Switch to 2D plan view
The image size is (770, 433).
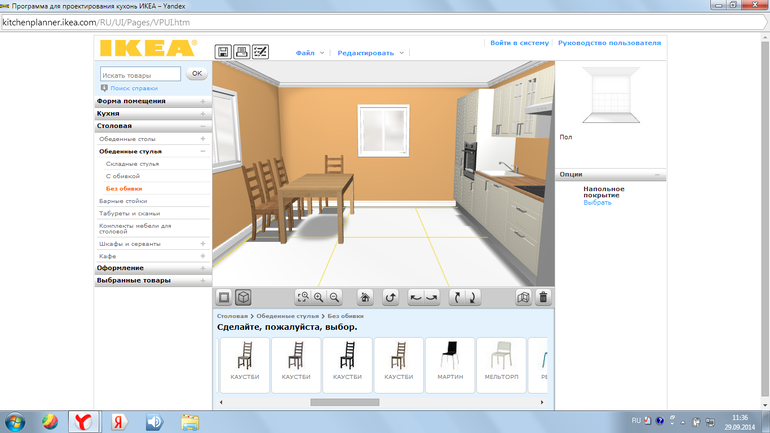(x=225, y=297)
